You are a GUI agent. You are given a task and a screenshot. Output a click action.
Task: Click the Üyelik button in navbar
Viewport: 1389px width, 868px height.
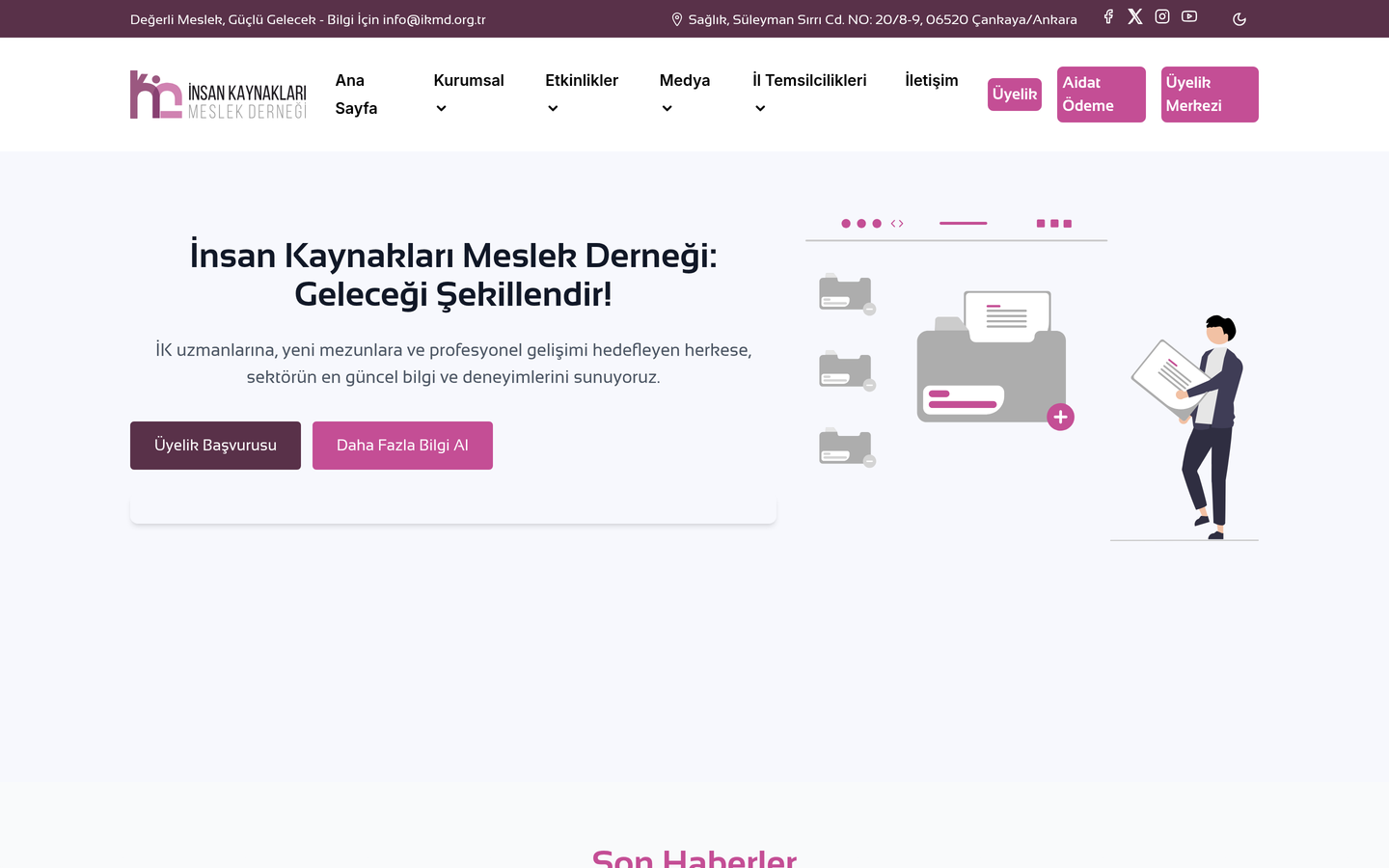coord(1015,95)
